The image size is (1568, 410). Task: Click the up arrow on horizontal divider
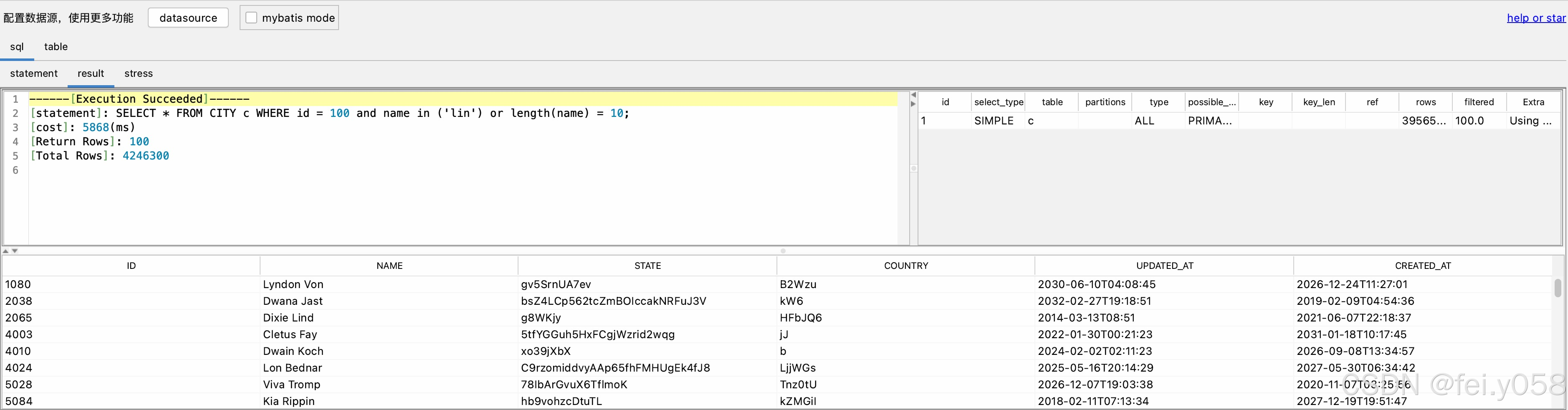coord(5,251)
